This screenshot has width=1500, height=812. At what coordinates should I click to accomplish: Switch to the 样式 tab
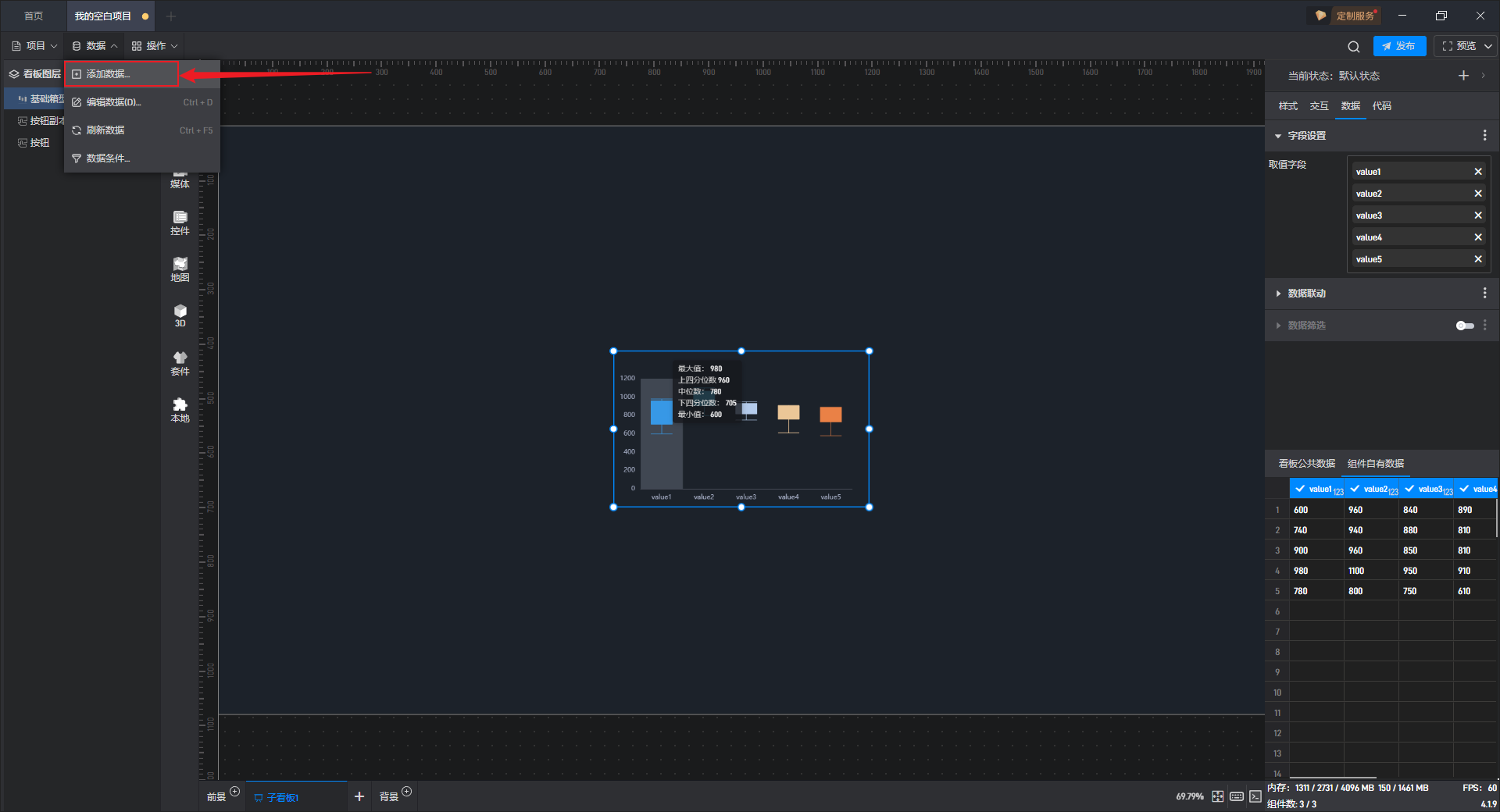(x=1287, y=106)
